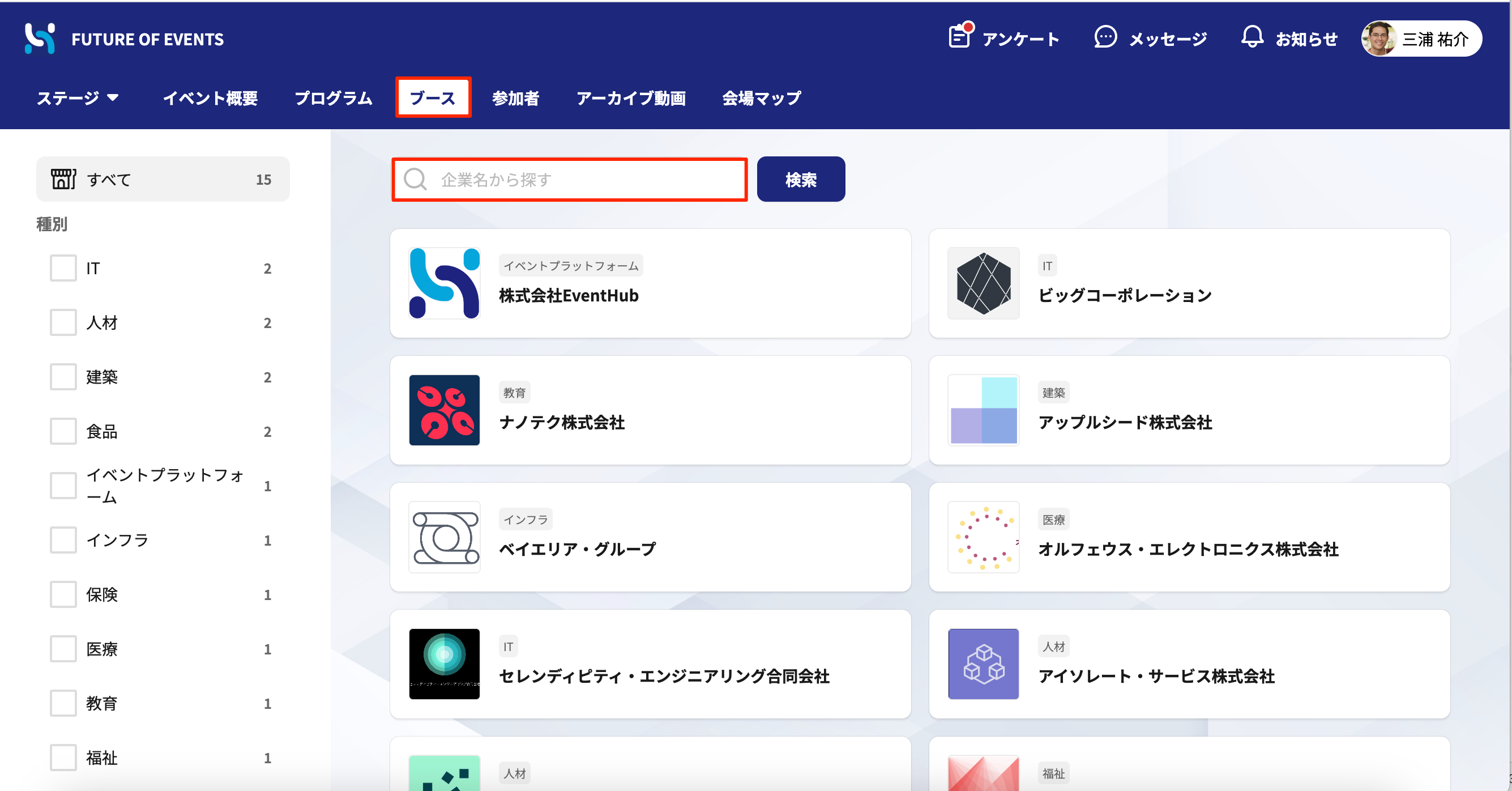The image size is (1512, 791).
Task: Click the 検索 button
Action: (x=801, y=179)
